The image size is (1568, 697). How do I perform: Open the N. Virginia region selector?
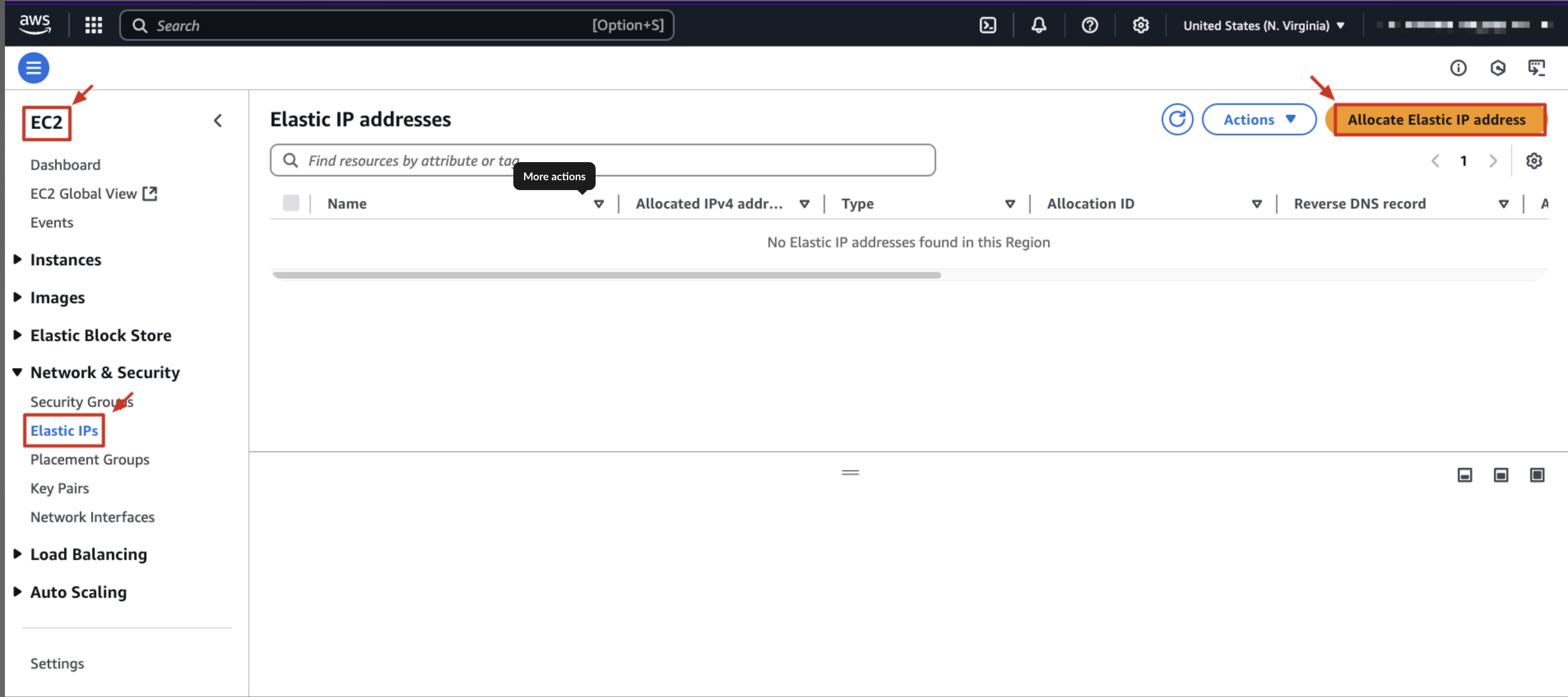[1263, 26]
